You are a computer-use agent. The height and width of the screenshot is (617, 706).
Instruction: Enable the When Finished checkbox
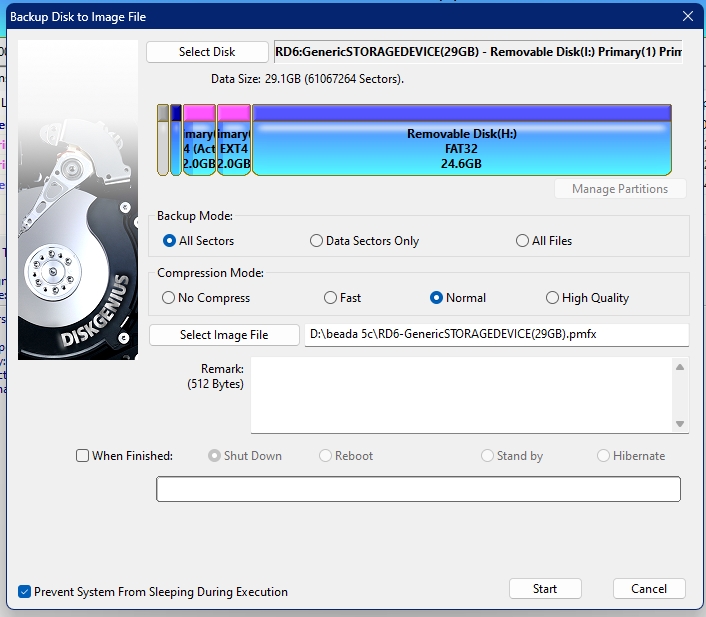coord(83,456)
